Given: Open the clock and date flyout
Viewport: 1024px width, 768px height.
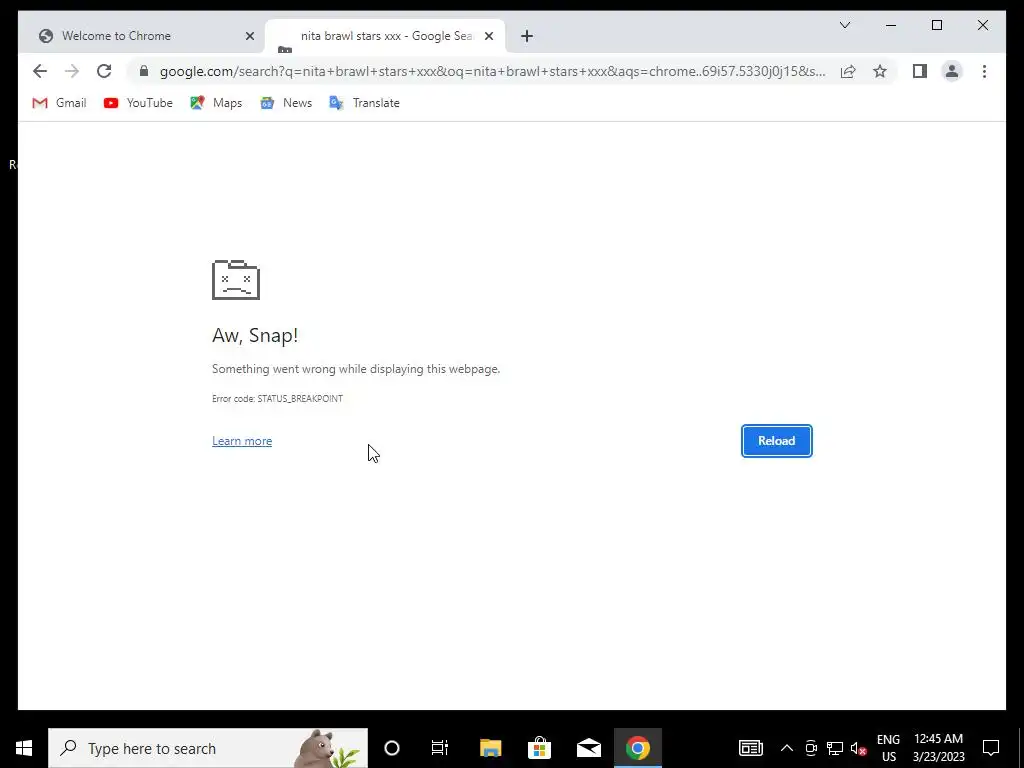Looking at the screenshot, I should click(x=938, y=748).
